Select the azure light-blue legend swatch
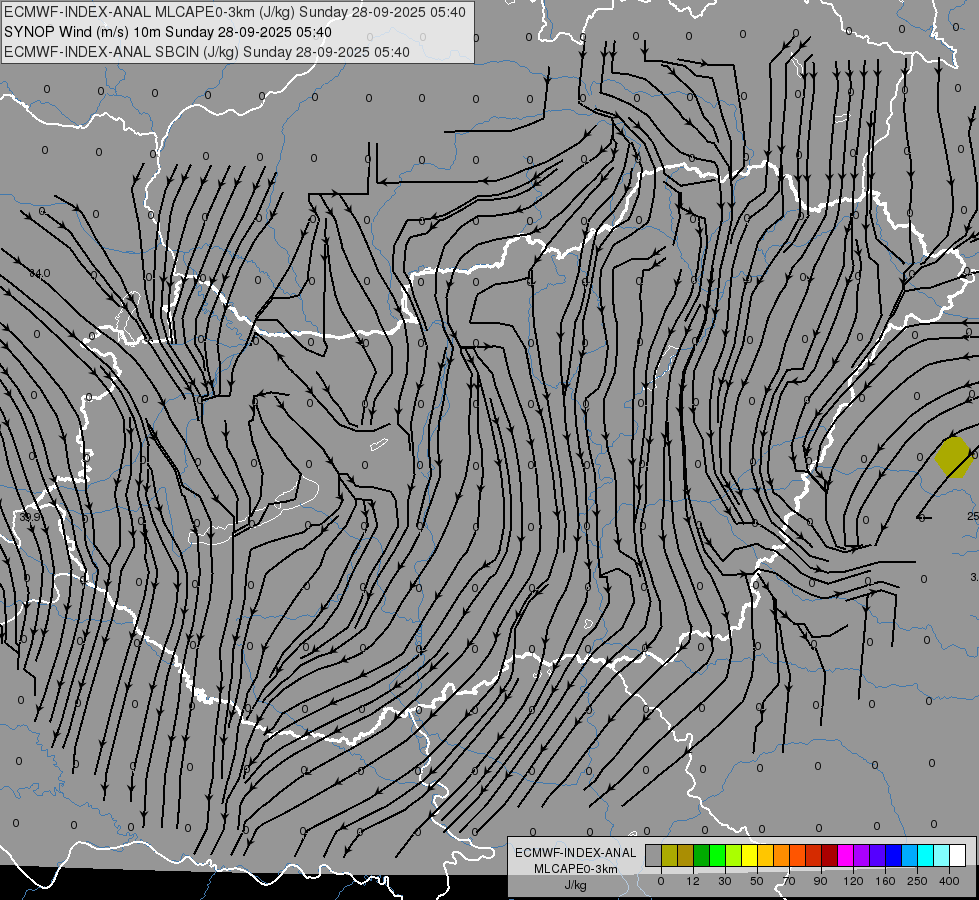The image size is (979, 900). pyautogui.click(x=910, y=855)
